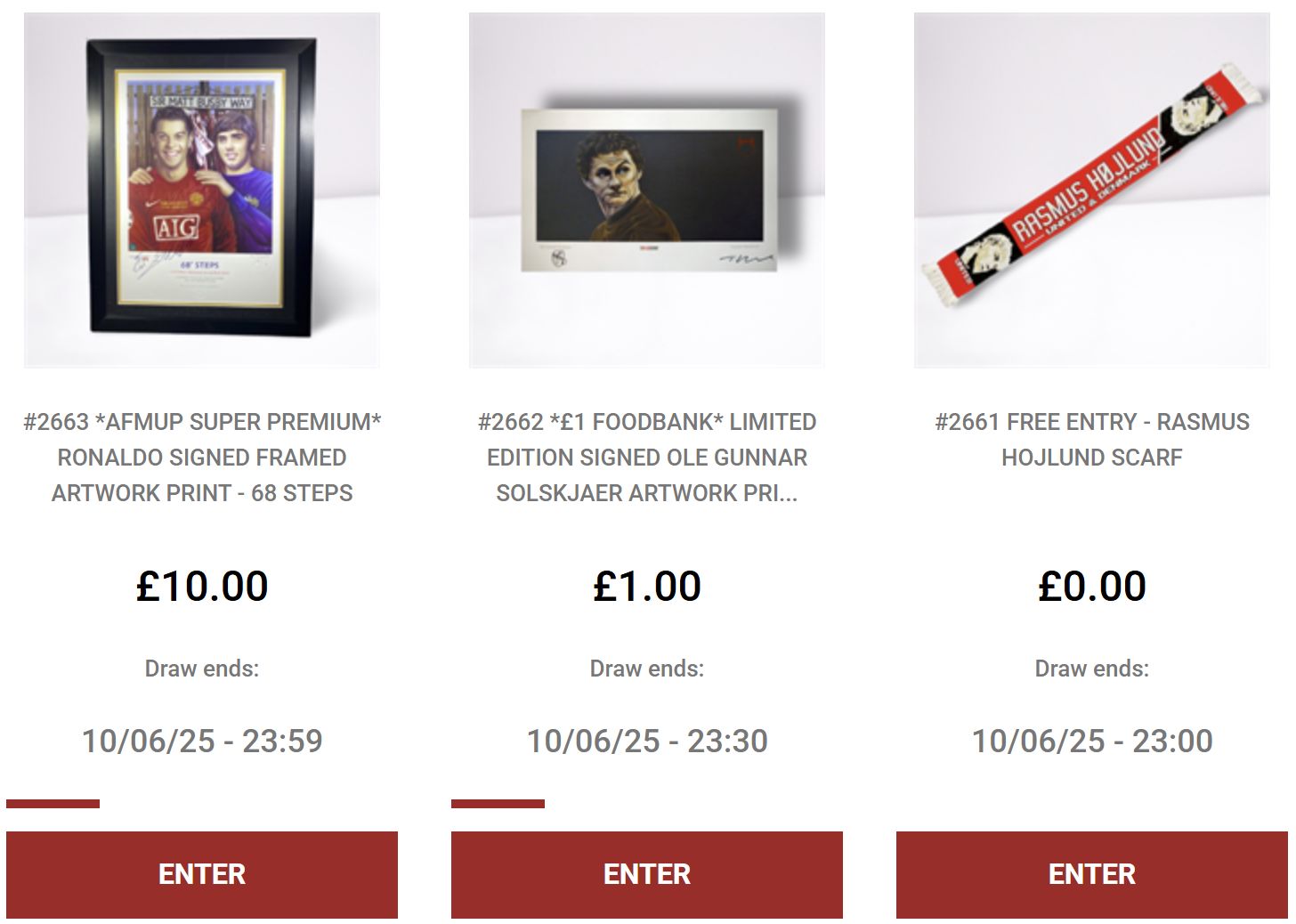Click the ticket progress bar above Solskjaer ENTER
This screenshot has width=1296, height=924.
pyautogui.click(x=498, y=804)
